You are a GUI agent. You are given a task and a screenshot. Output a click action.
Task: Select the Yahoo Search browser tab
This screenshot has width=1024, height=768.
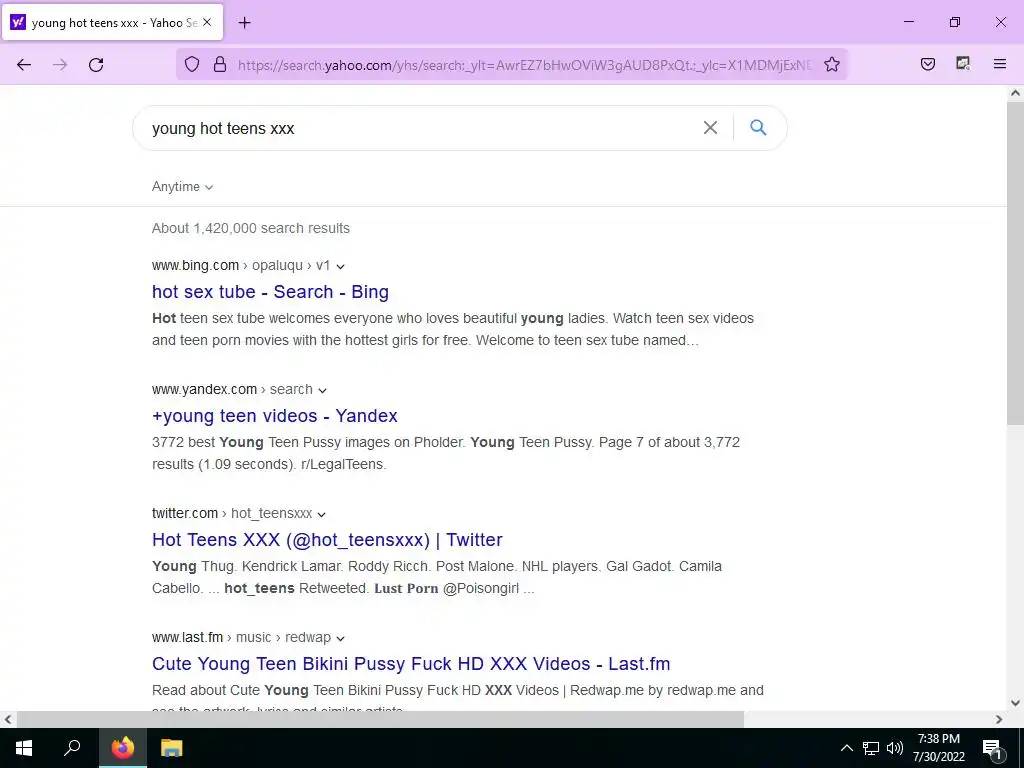point(112,22)
